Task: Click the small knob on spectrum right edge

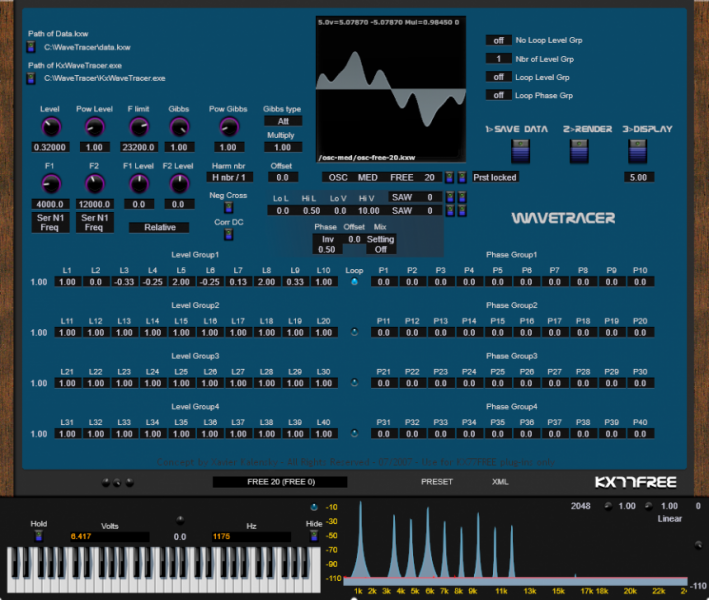Action: tap(699, 545)
